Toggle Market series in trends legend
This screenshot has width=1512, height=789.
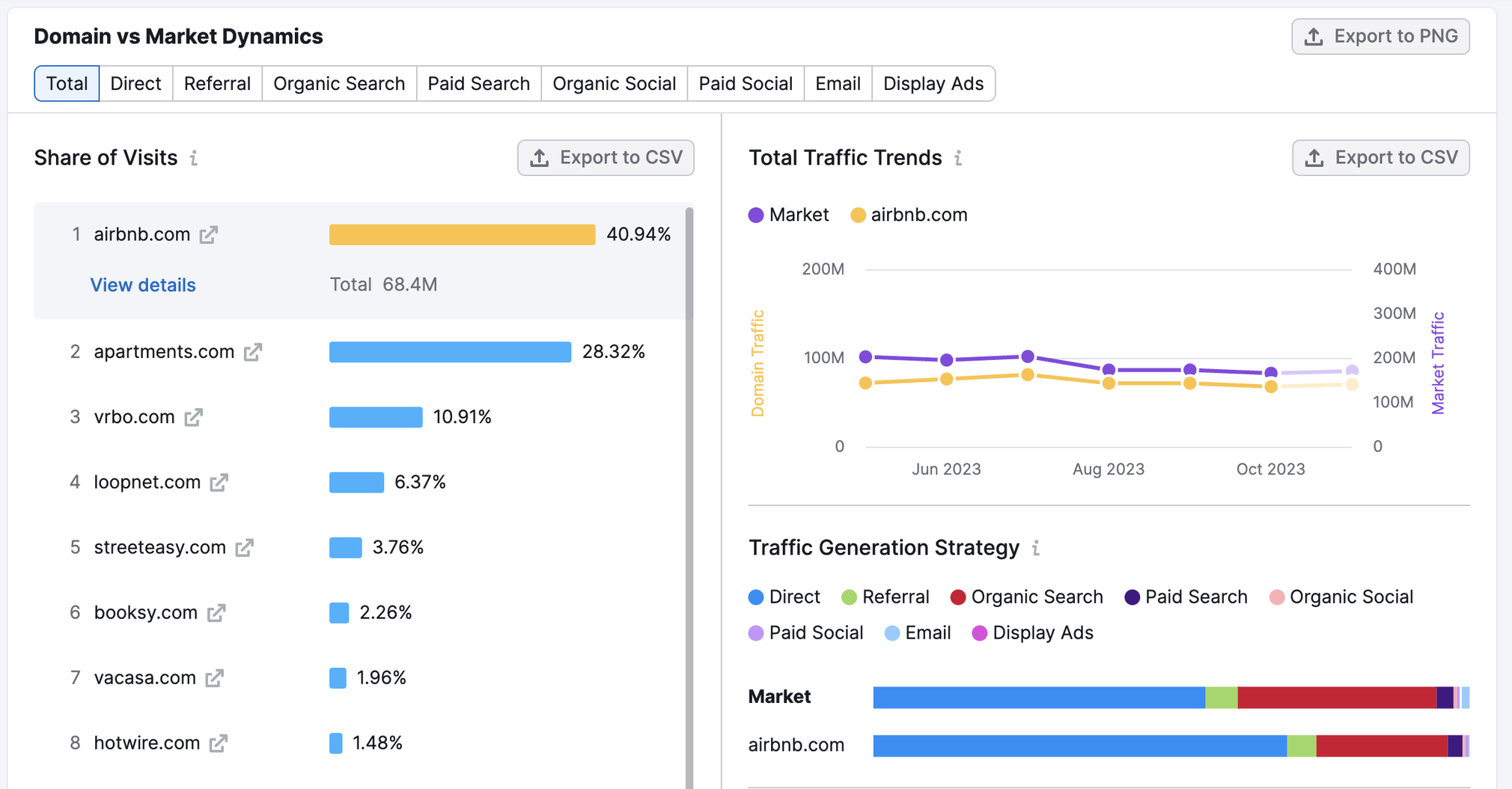pyautogui.click(x=788, y=215)
